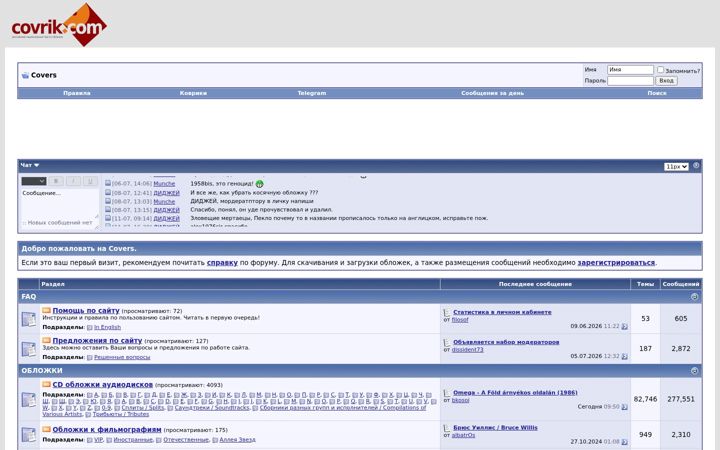Click forum status icon in Помощь по сайту row
Viewport: 720px width, 450px height.
pos(28,319)
